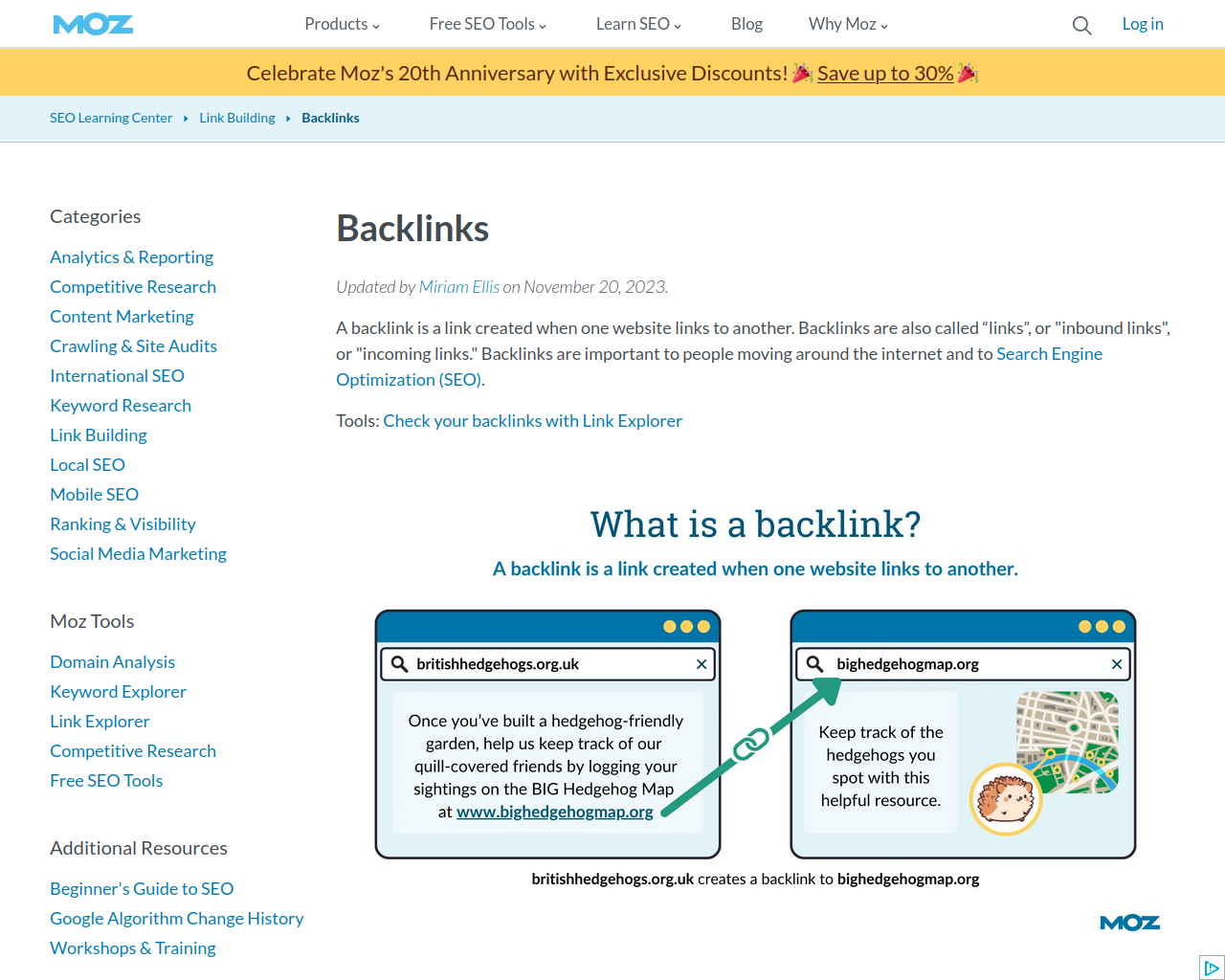This screenshot has height=980, width=1225.
Task: Open Competitive Research under Categories
Action: 133,286
